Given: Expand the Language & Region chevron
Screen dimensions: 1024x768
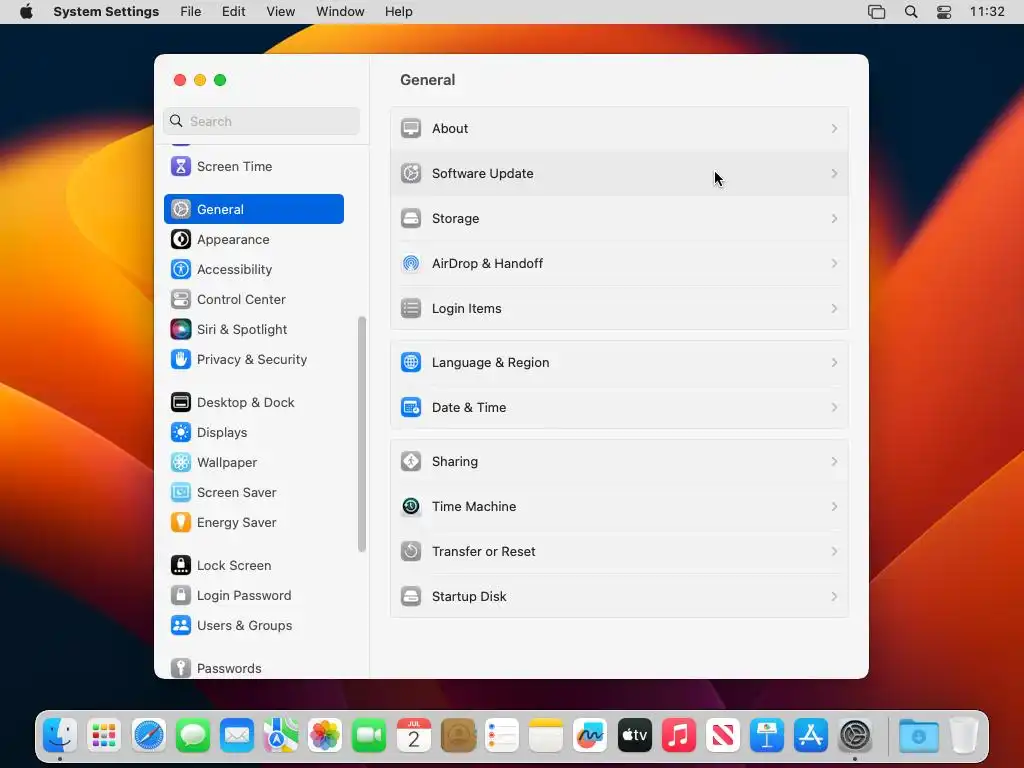Looking at the screenshot, I should coord(835,362).
